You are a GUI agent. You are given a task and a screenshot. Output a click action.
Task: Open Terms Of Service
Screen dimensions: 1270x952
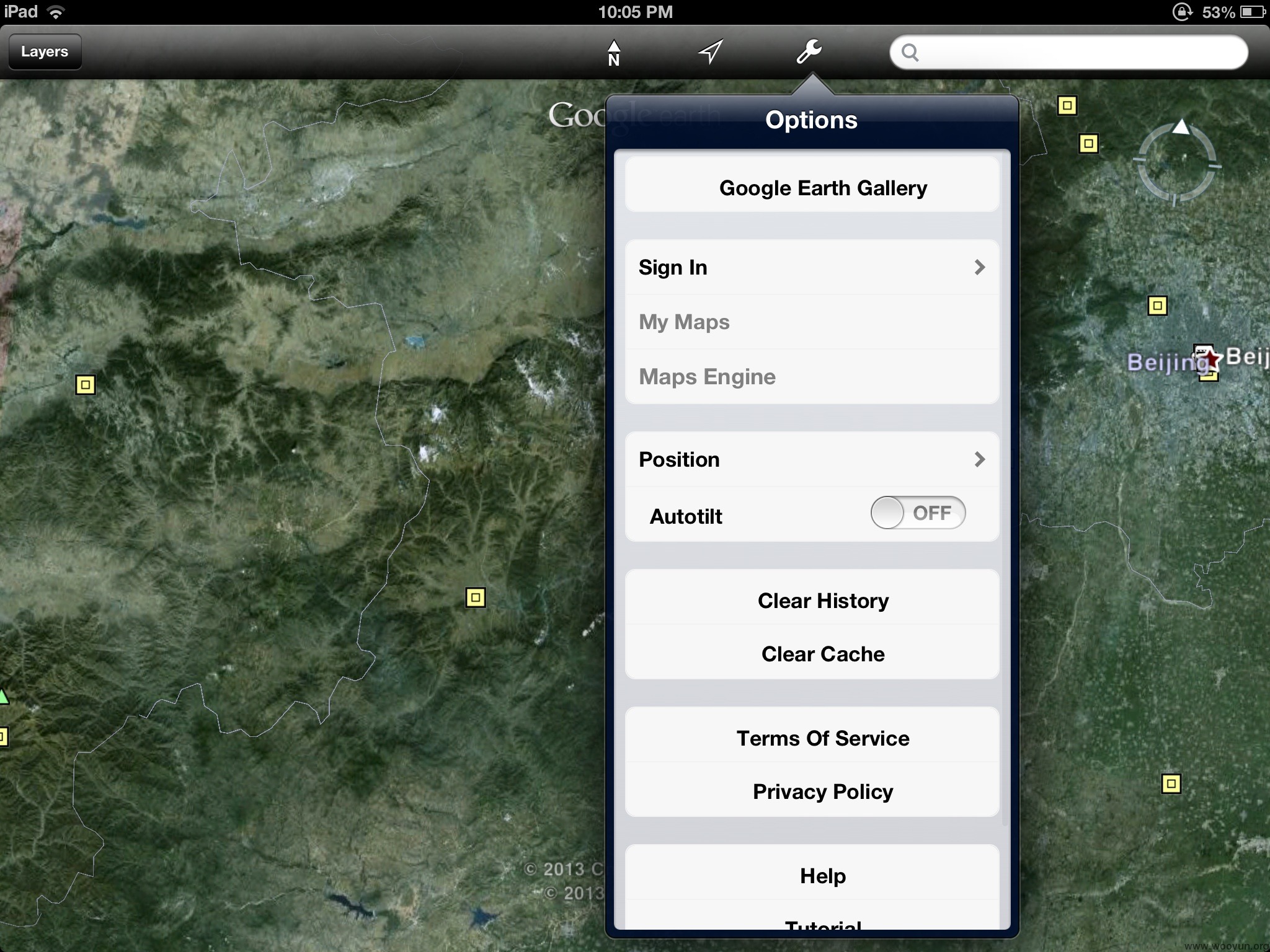click(812, 734)
